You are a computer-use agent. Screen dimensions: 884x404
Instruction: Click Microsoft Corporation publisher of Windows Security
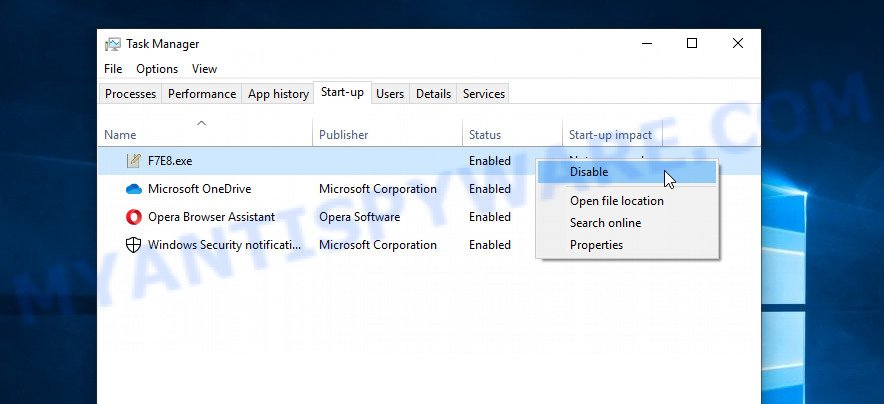(x=378, y=245)
